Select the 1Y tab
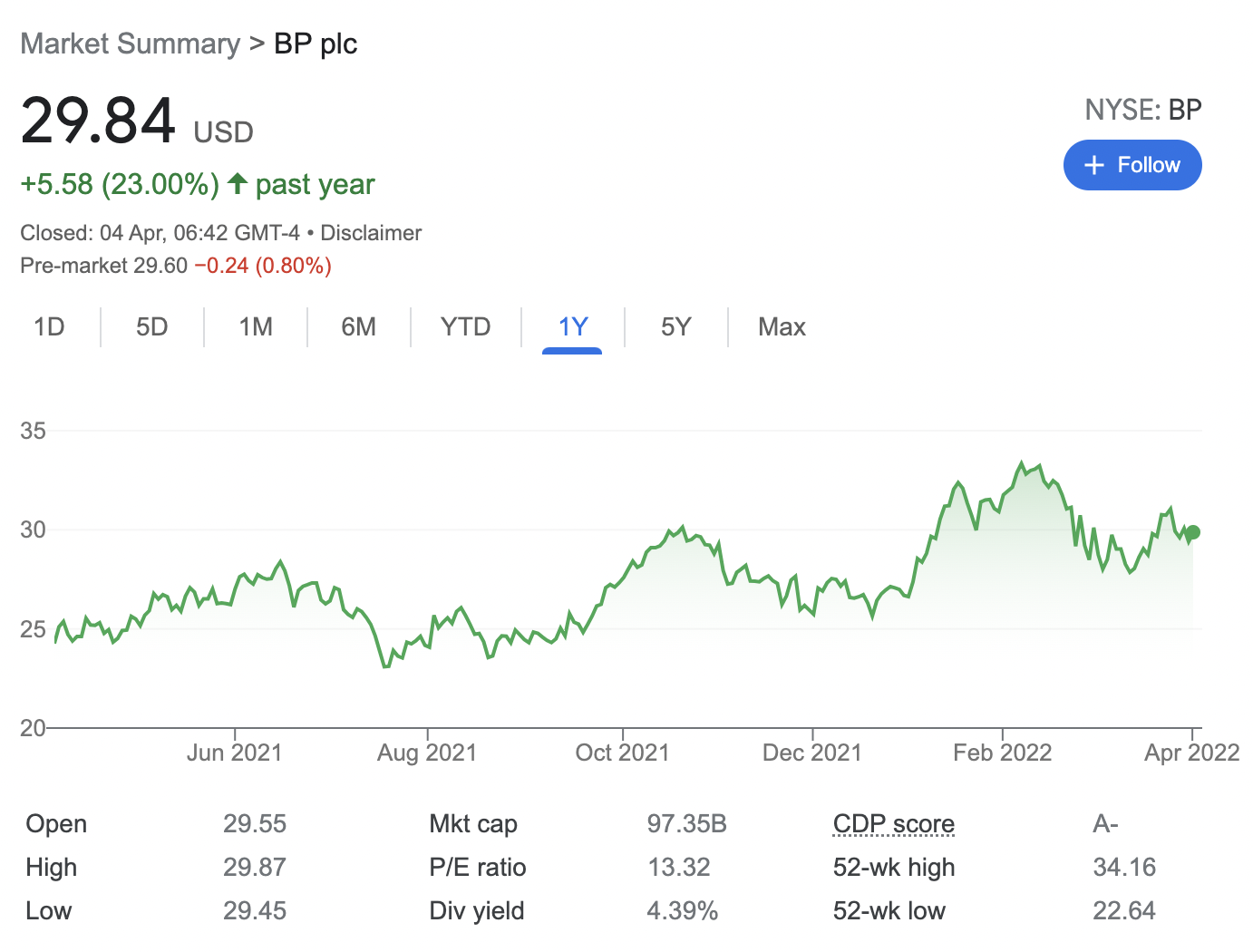The width and height of the screenshot is (1253, 952). coord(573,326)
